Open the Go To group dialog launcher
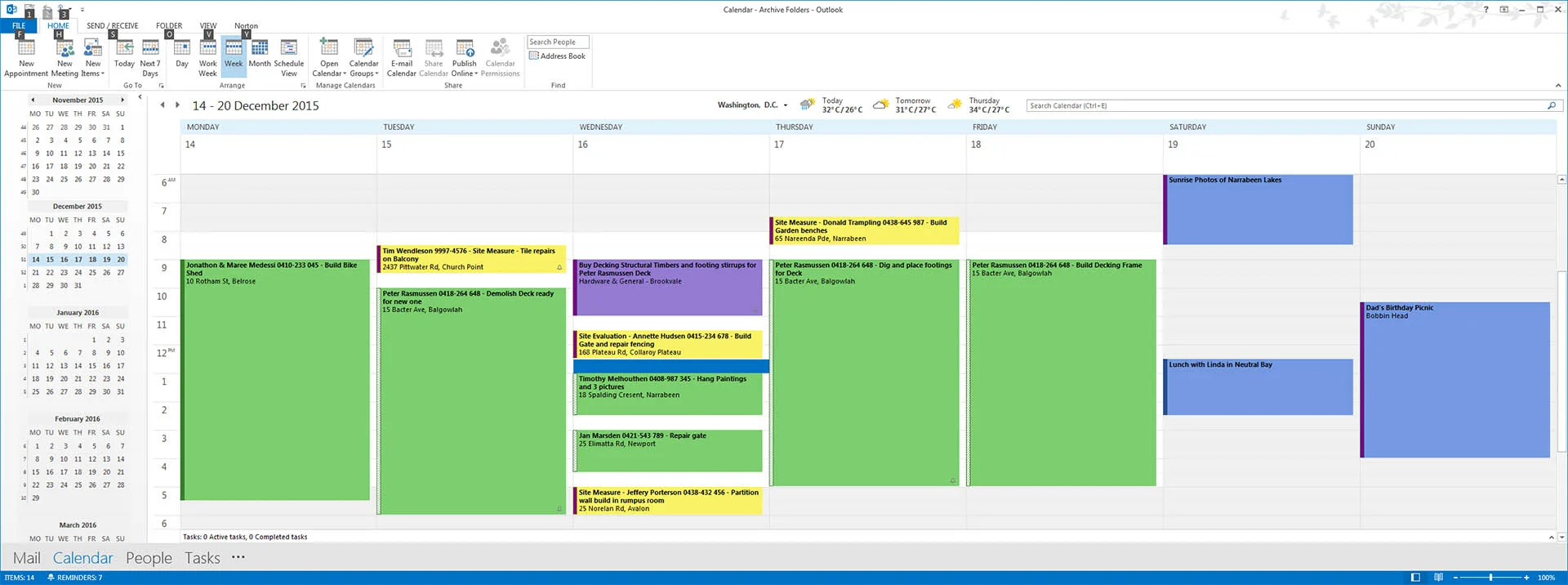Viewport: 1568px width, 585px height. coord(161,85)
